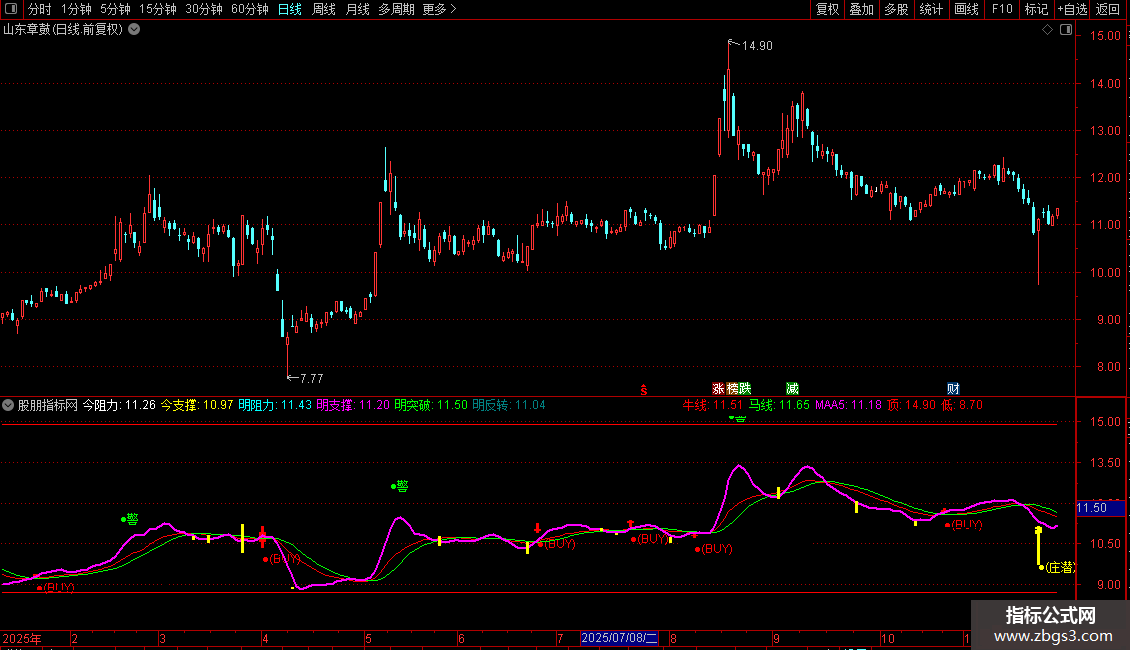Click the 标记 mark button
This screenshot has width=1130, height=650.
click(x=1036, y=9)
